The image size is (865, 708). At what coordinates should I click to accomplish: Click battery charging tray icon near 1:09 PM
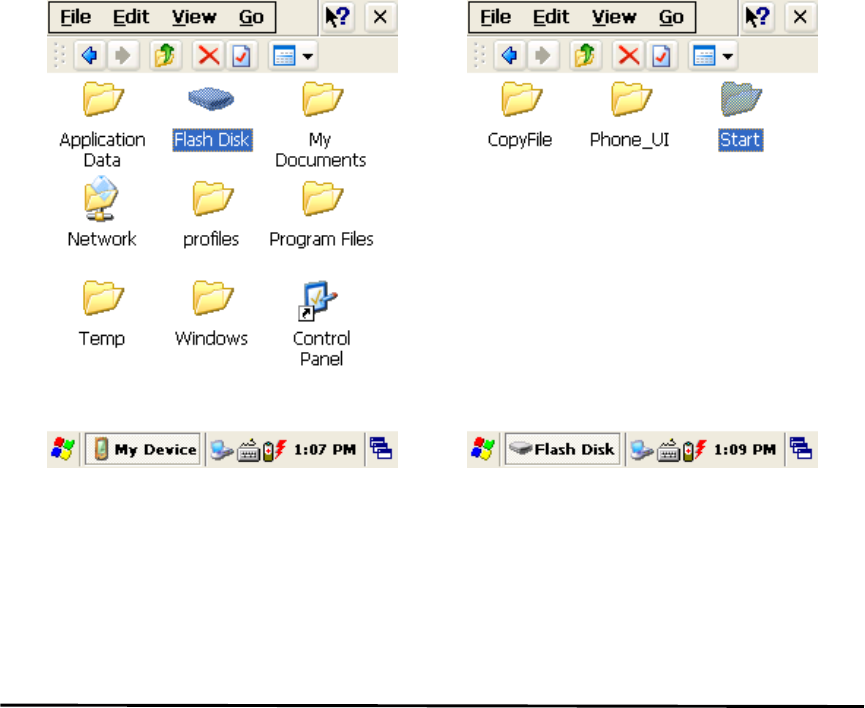[x=695, y=450]
